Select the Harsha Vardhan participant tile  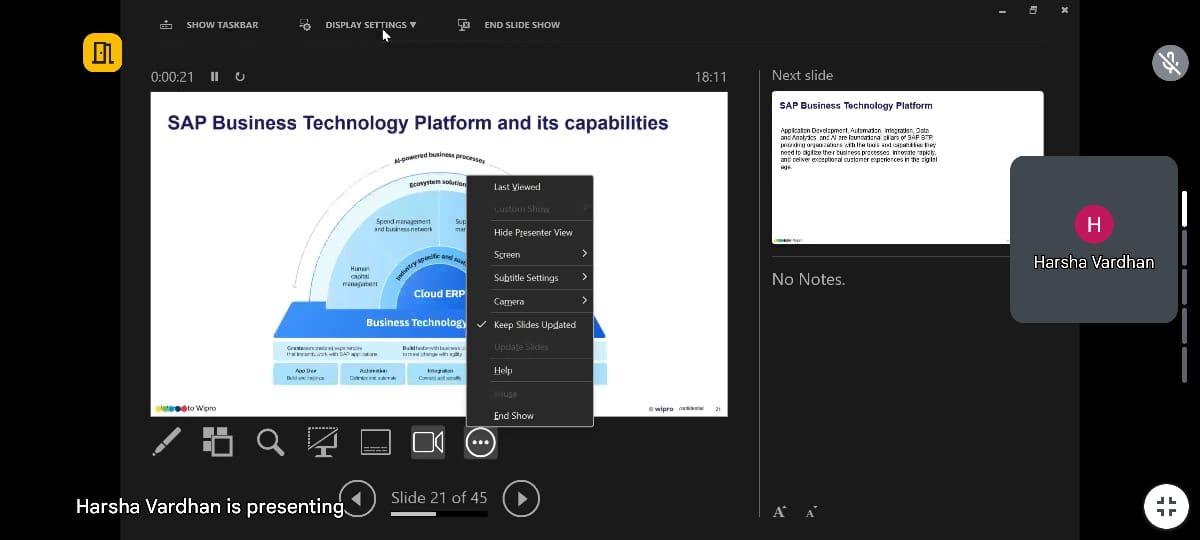click(1094, 240)
